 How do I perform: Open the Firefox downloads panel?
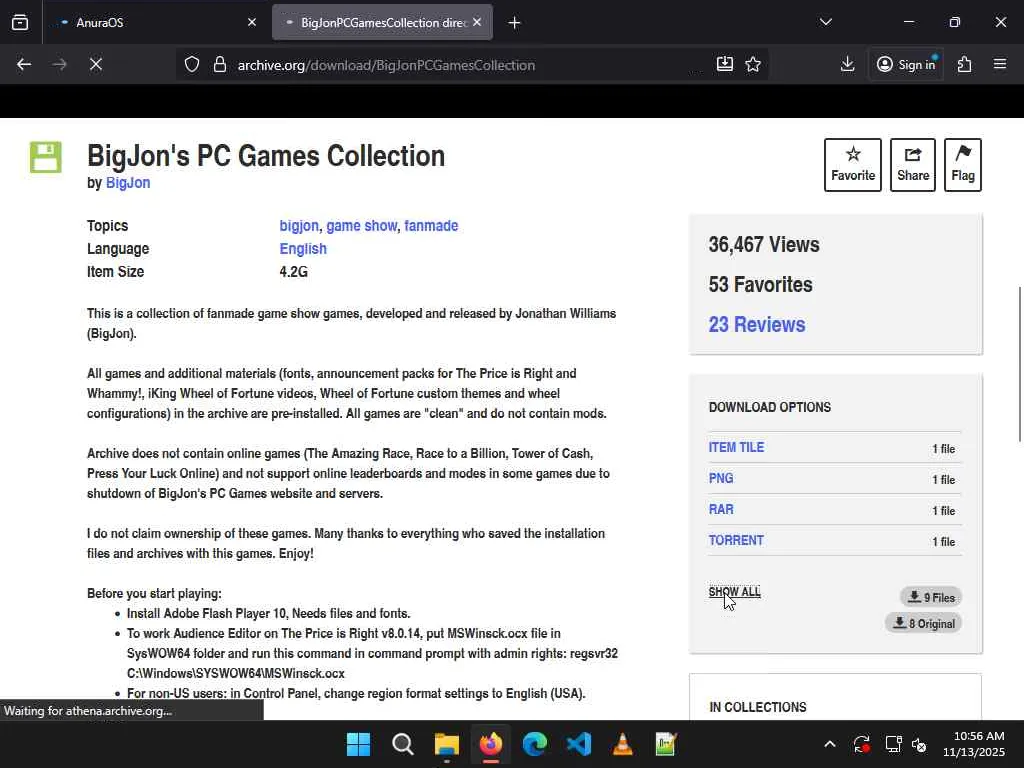pos(848,64)
